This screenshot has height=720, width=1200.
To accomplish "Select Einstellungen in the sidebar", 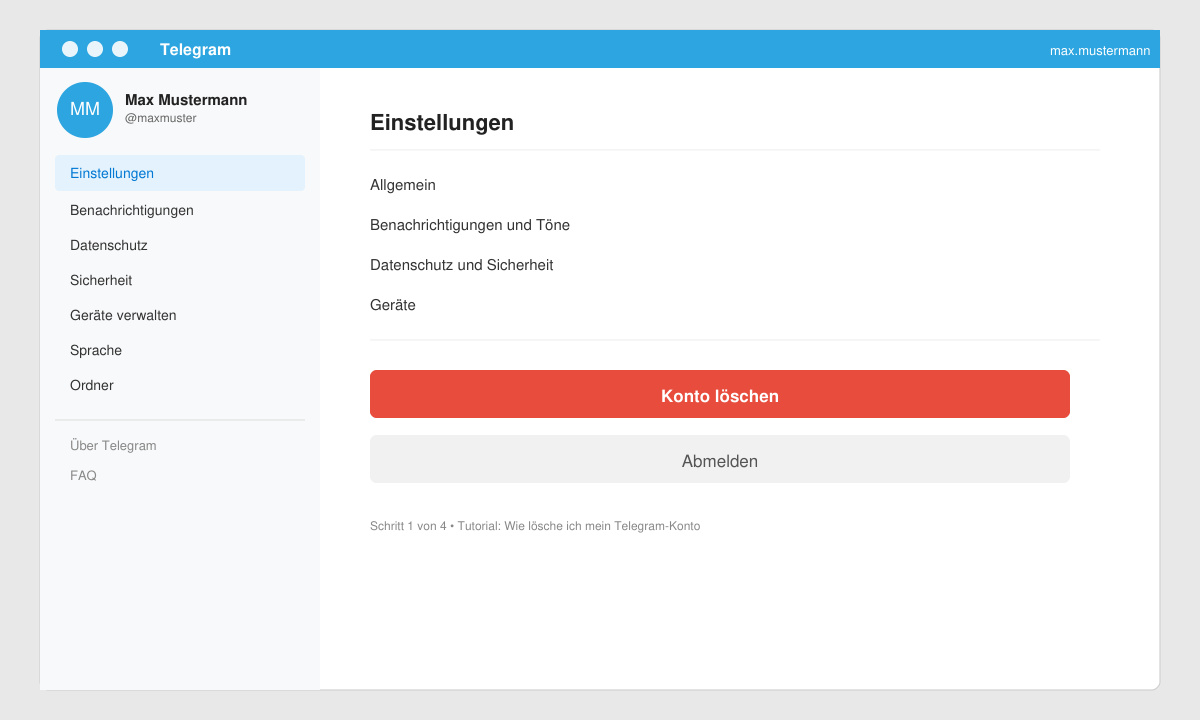I will pyautogui.click(x=180, y=173).
